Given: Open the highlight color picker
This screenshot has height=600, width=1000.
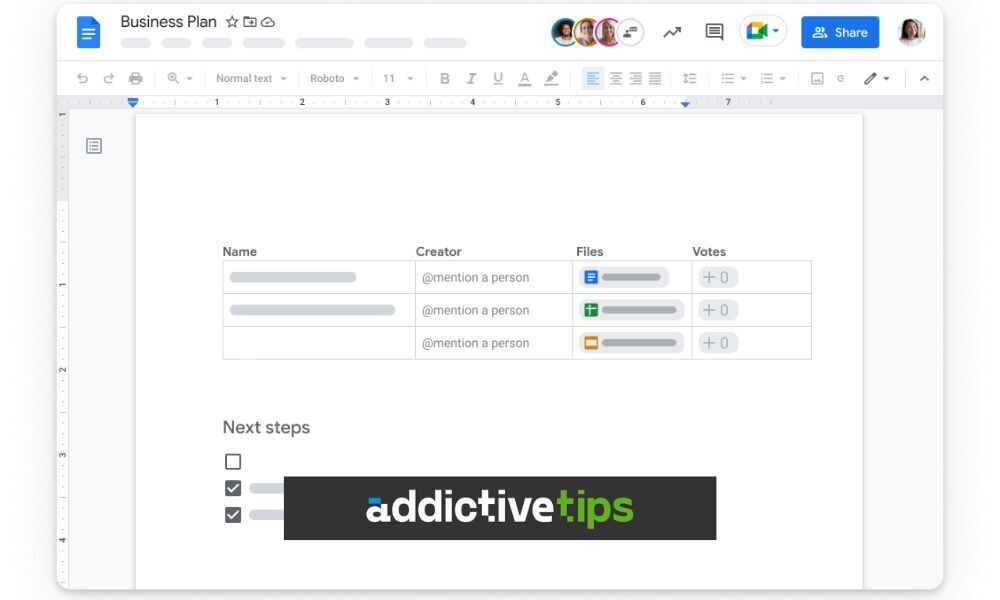Looking at the screenshot, I should [551, 78].
